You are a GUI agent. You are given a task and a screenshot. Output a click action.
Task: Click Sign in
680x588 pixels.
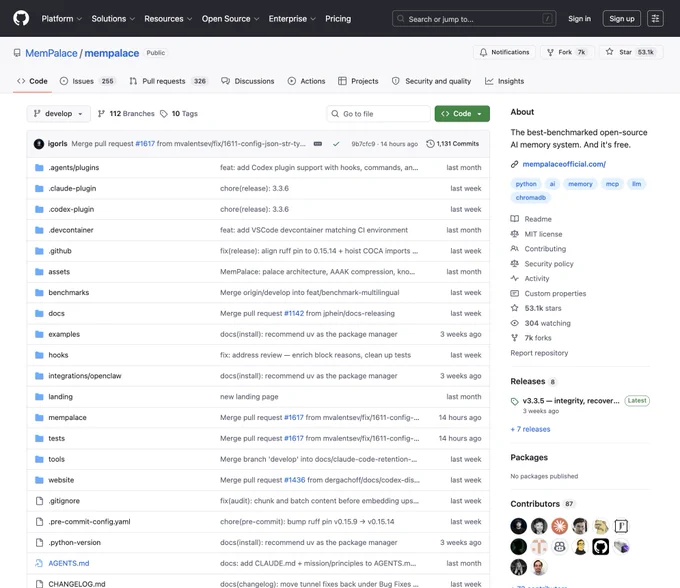pos(579,19)
